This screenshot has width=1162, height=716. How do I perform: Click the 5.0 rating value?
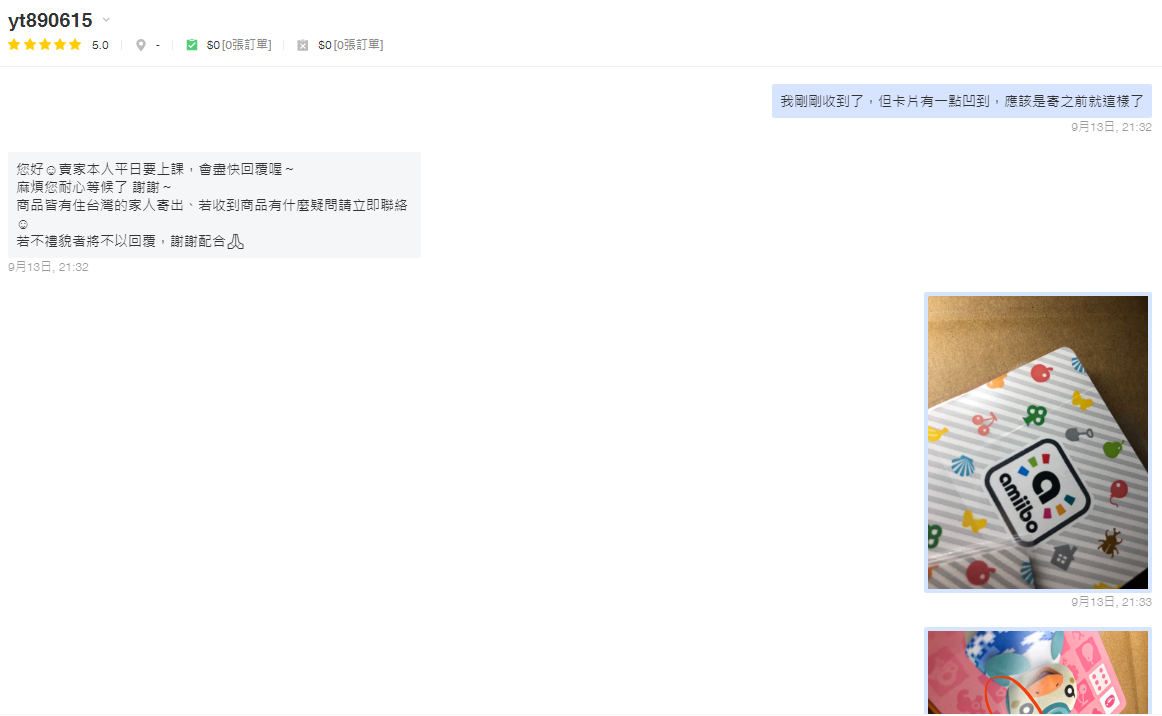tap(100, 45)
